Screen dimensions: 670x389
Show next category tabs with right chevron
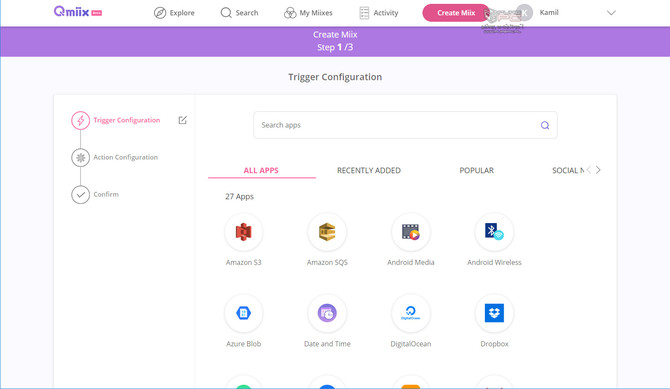pyautogui.click(x=598, y=170)
